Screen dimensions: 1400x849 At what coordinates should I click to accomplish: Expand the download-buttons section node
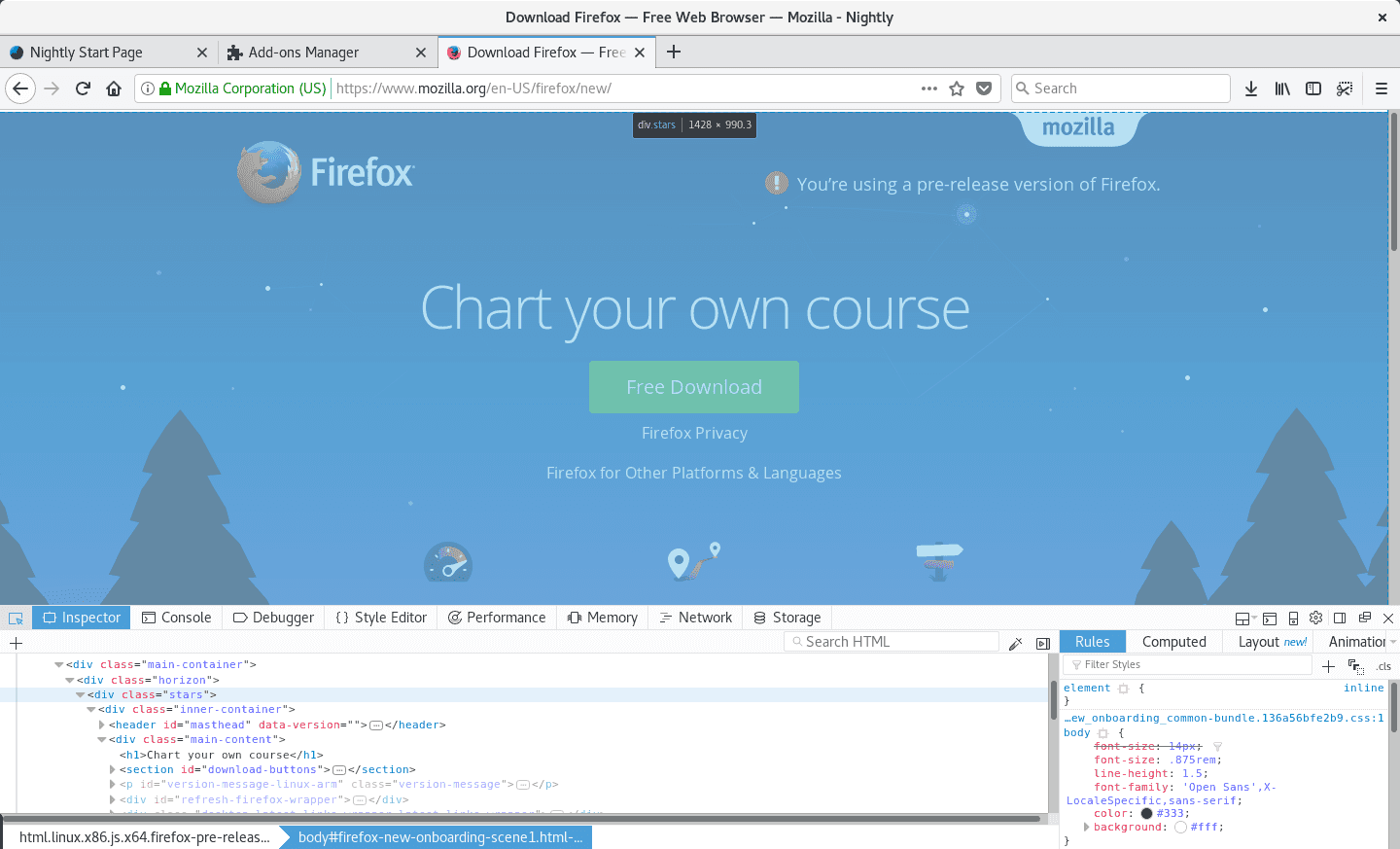[113, 770]
